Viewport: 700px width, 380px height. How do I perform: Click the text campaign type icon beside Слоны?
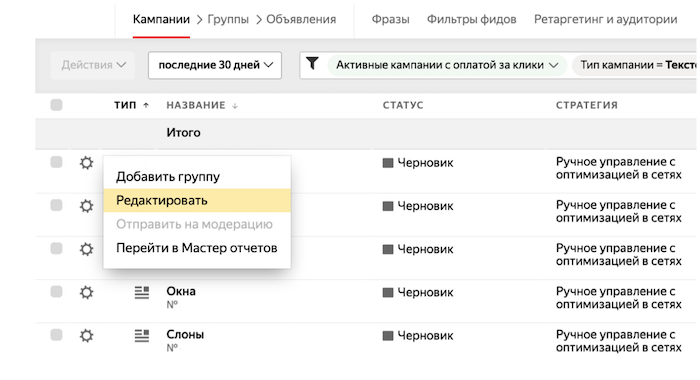pyautogui.click(x=142, y=335)
